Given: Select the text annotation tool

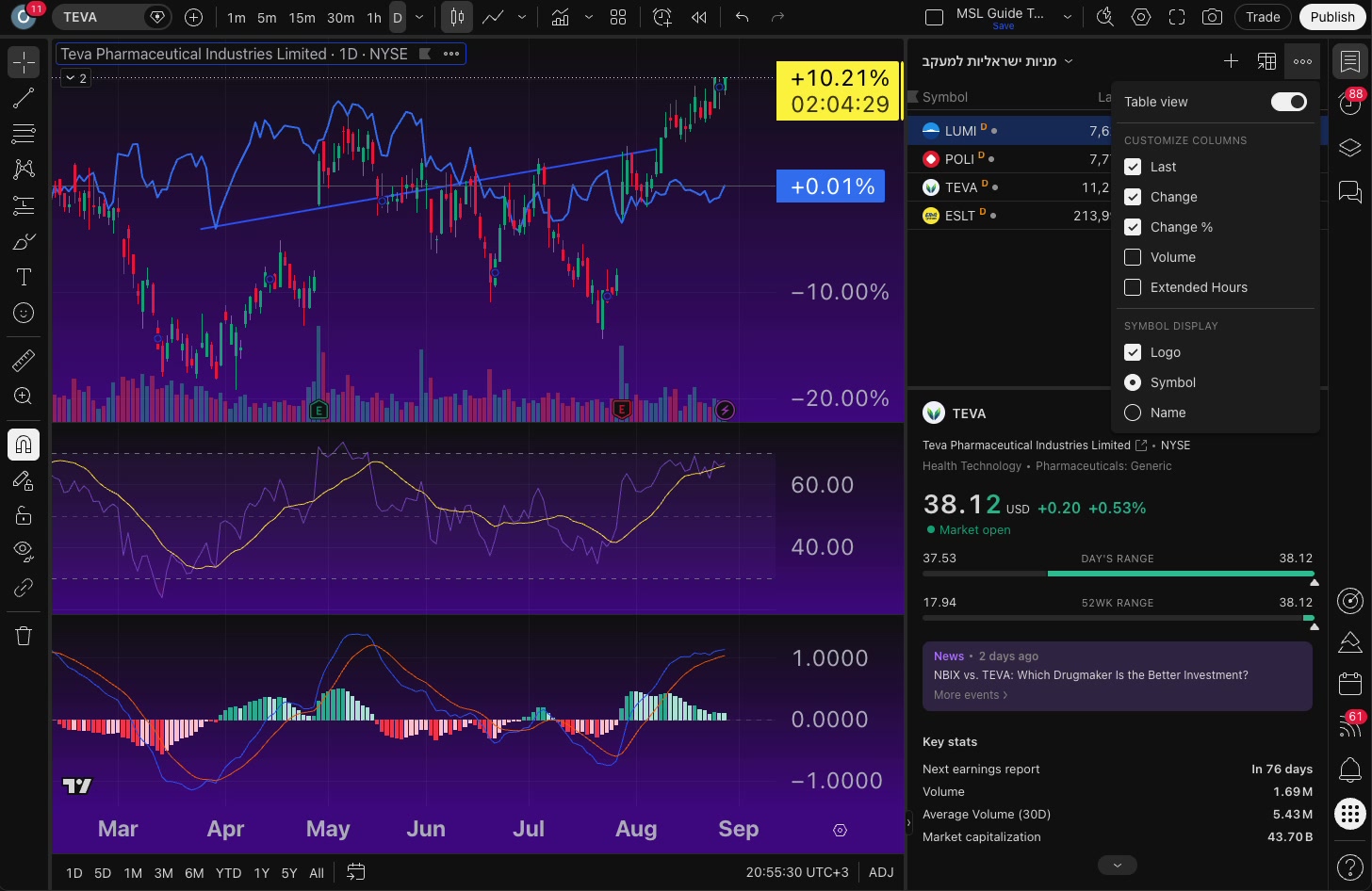Looking at the screenshot, I should (24, 277).
